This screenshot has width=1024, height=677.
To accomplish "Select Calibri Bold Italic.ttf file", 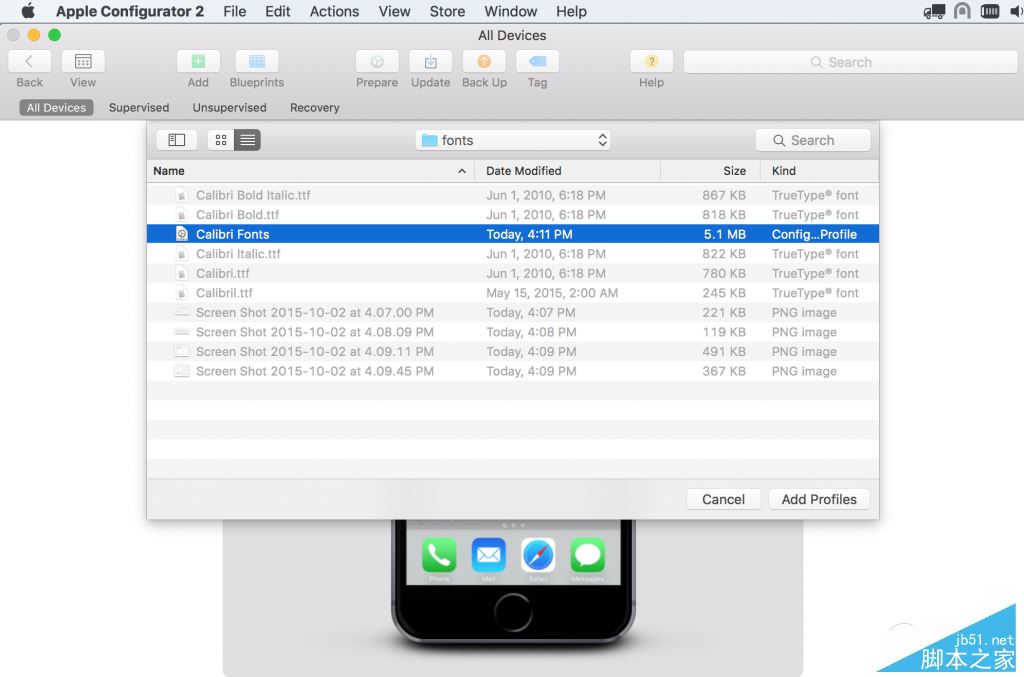I will [513, 195].
